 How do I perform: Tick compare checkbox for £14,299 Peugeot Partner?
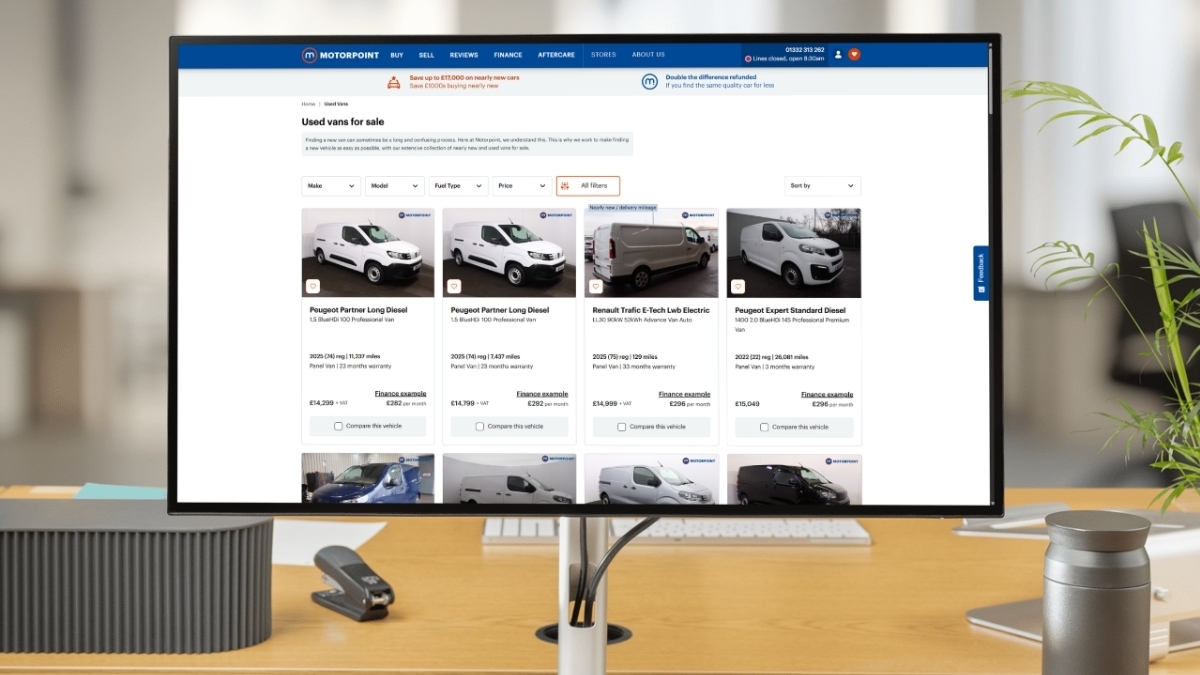(x=338, y=426)
